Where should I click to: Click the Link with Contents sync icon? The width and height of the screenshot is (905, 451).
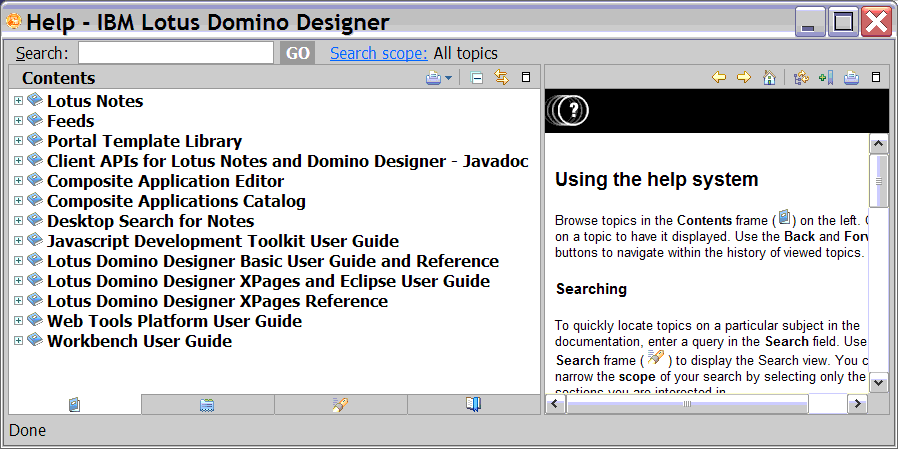(x=502, y=77)
